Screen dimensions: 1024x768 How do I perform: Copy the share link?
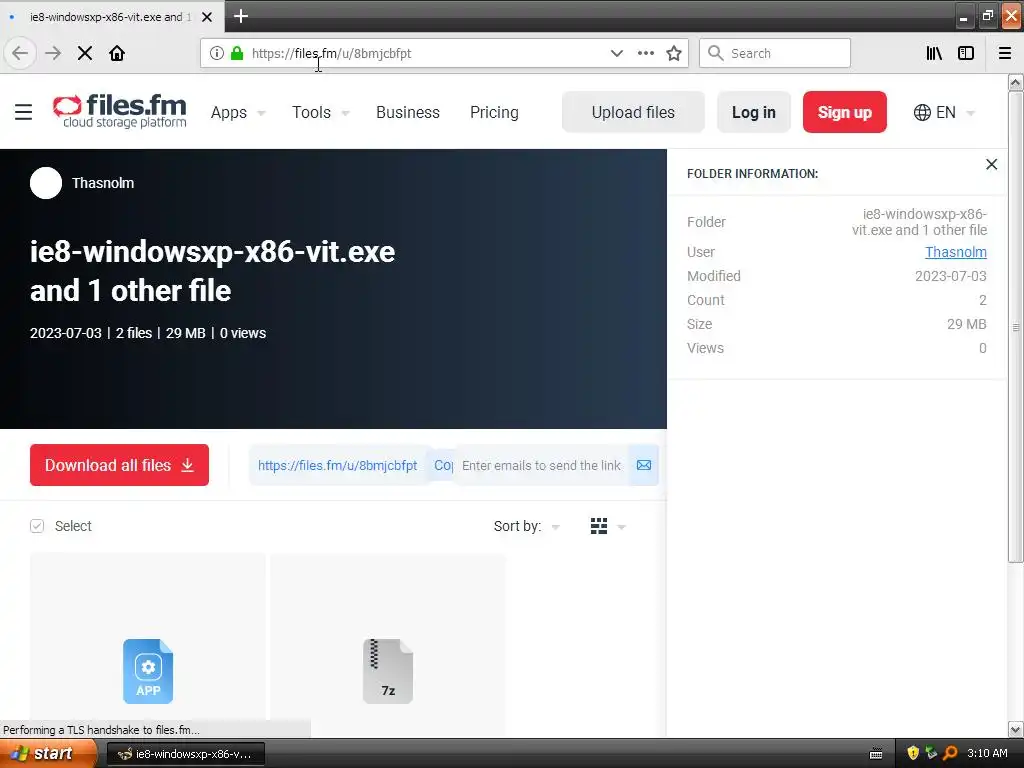(x=443, y=465)
